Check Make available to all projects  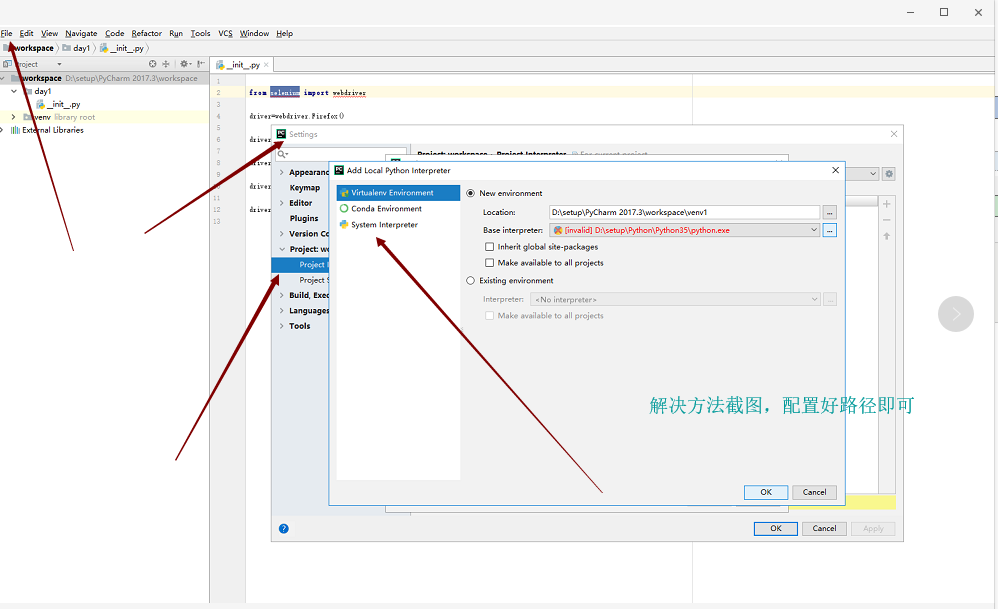point(489,263)
